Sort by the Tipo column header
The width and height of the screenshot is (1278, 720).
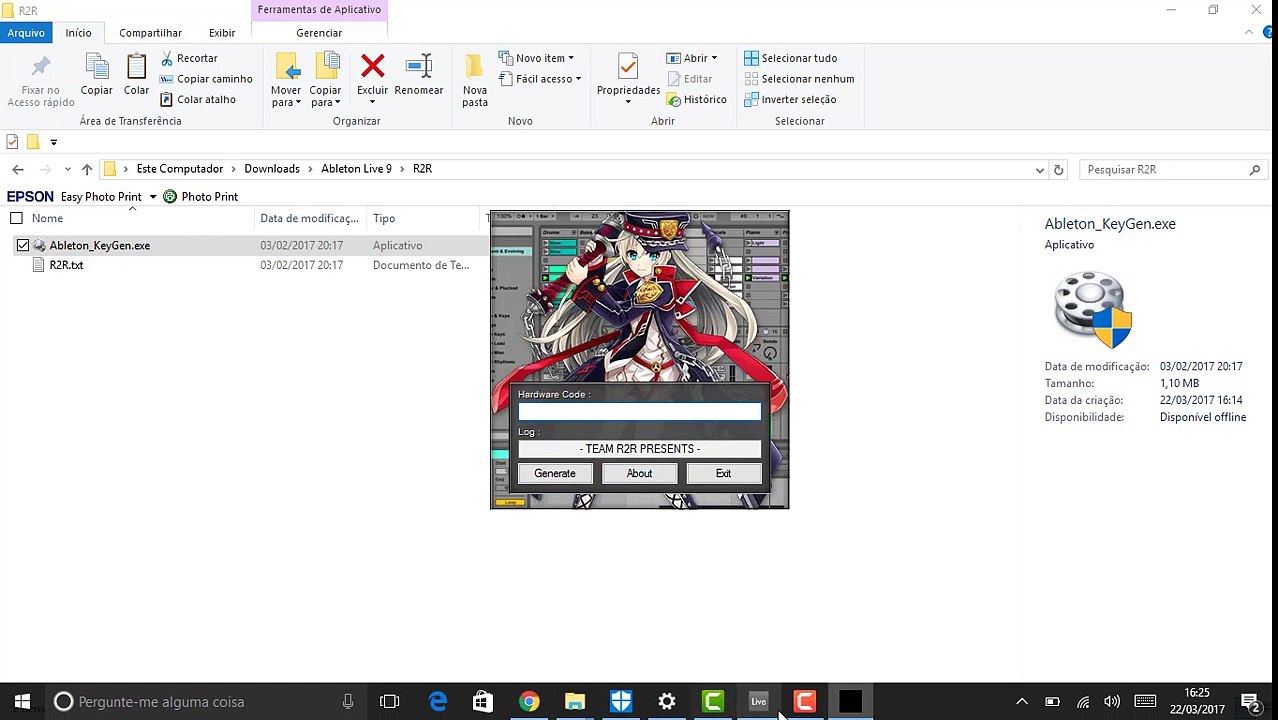(x=384, y=218)
